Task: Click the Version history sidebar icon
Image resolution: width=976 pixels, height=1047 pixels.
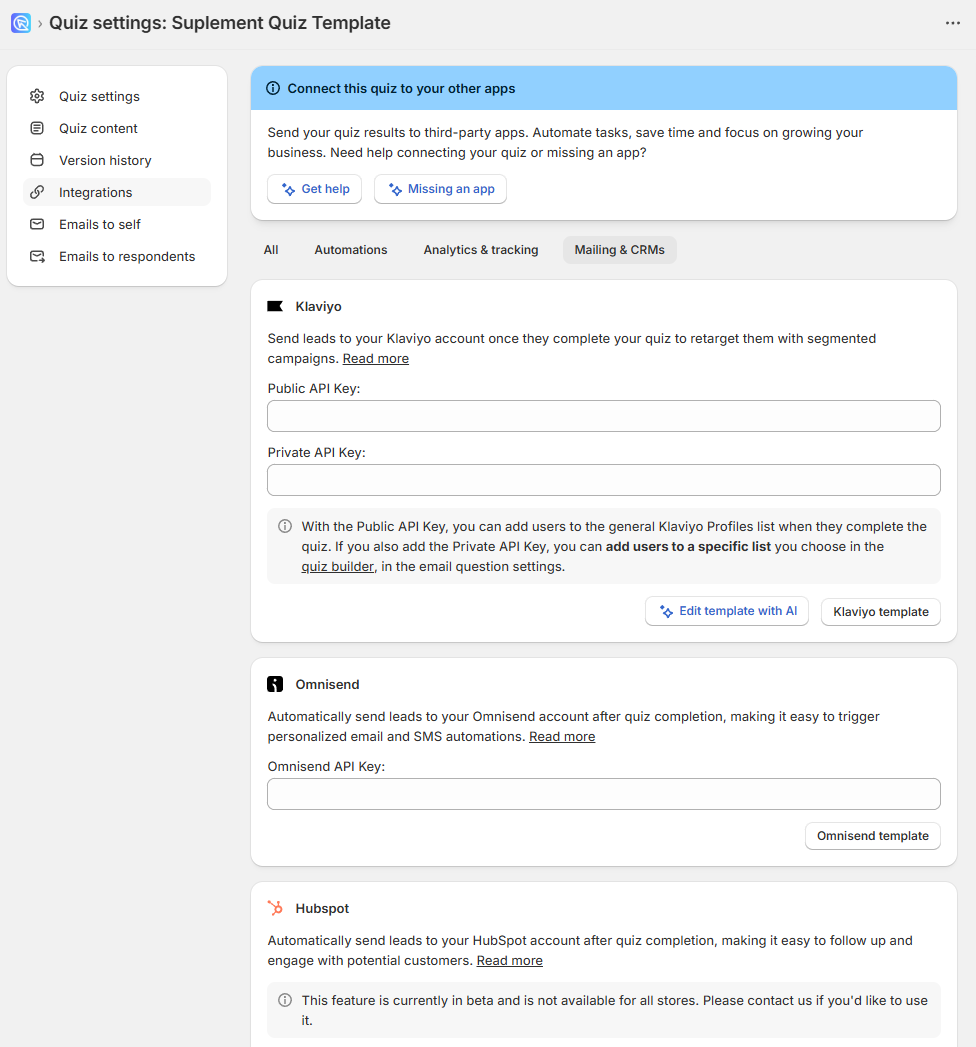Action: click(37, 160)
